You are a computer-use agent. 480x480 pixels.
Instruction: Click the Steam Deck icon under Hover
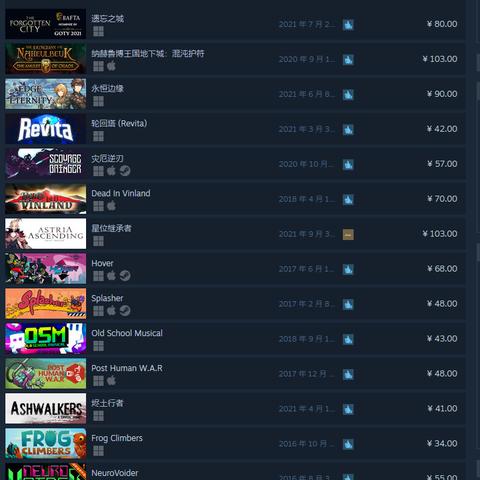click(x=125, y=276)
